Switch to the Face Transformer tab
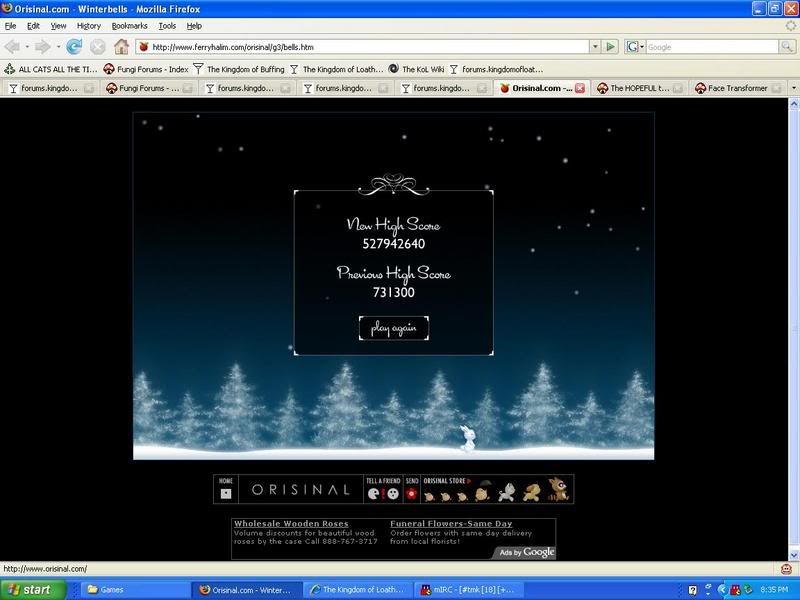The height and width of the screenshot is (600, 800). 738,88
